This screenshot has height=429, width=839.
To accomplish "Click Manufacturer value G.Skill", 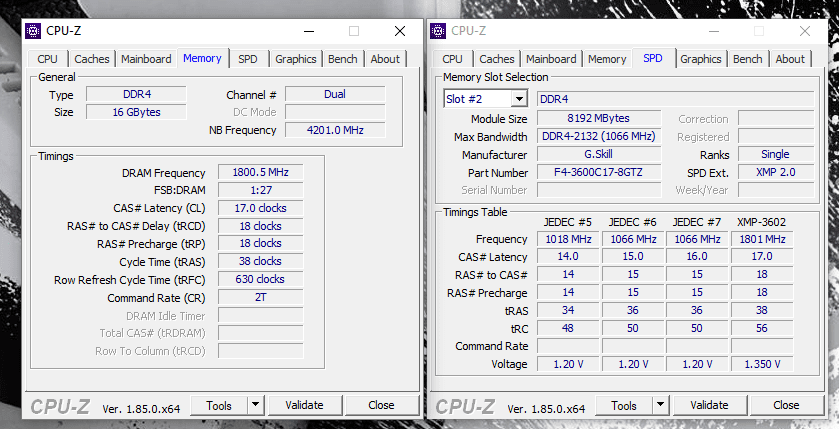I will coord(599,154).
